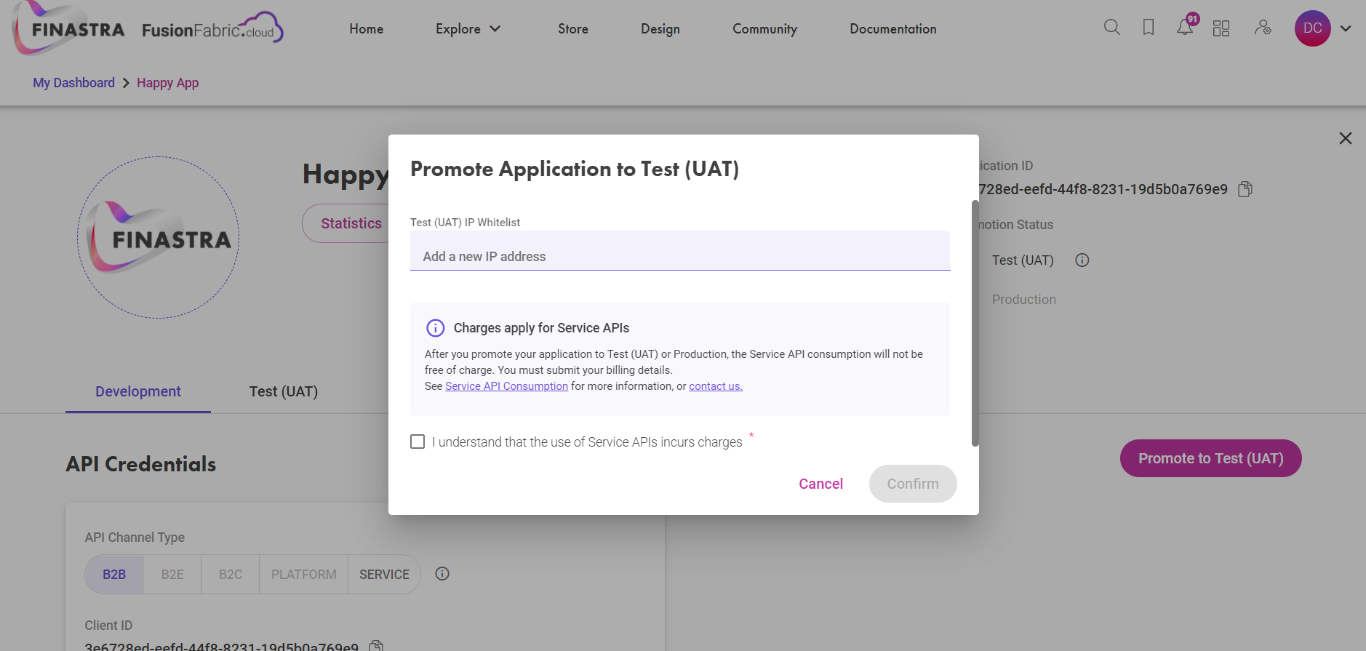1366x651 pixels.
Task: Open the Service API Consumption link
Action: 507,386
